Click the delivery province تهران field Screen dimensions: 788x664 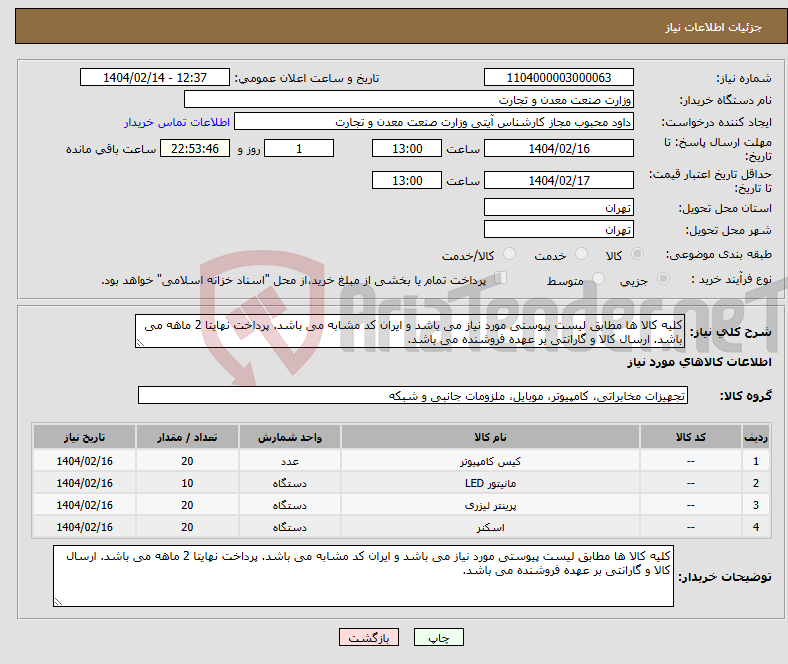tap(559, 207)
